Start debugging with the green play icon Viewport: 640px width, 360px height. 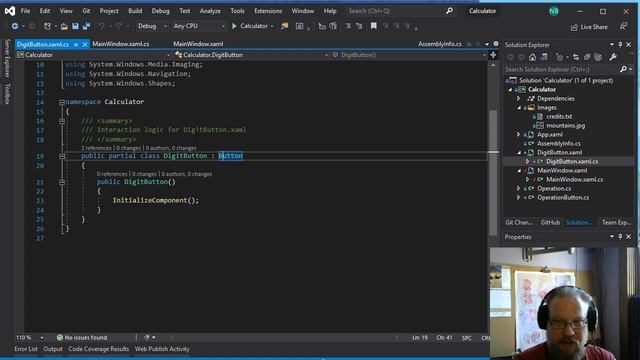234,26
